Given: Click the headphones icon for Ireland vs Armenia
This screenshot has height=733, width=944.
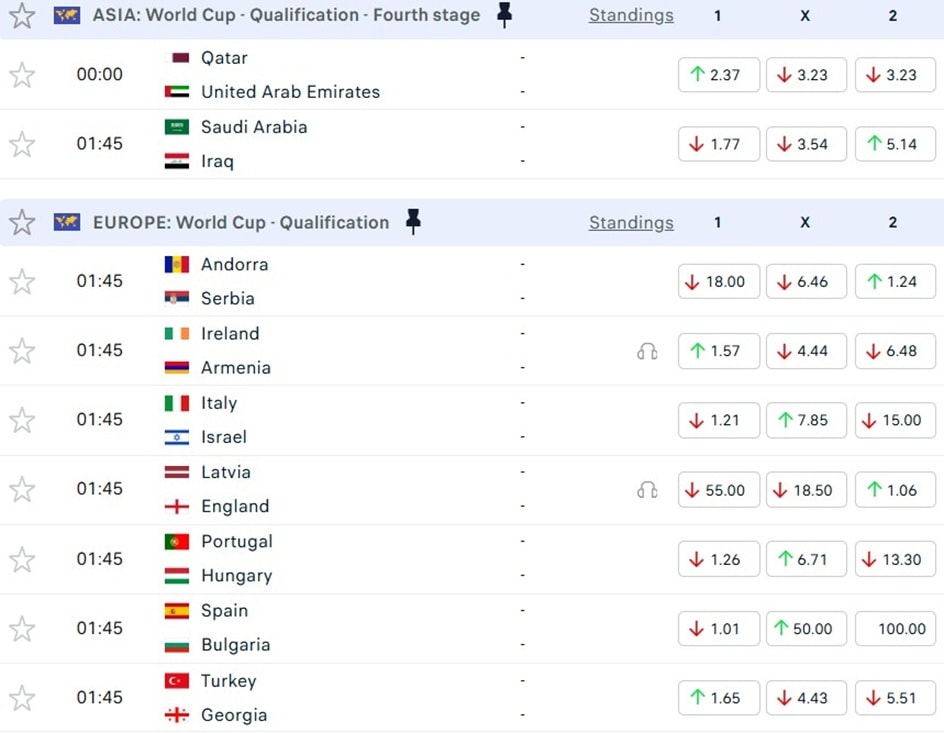Looking at the screenshot, I should click(x=647, y=351).
